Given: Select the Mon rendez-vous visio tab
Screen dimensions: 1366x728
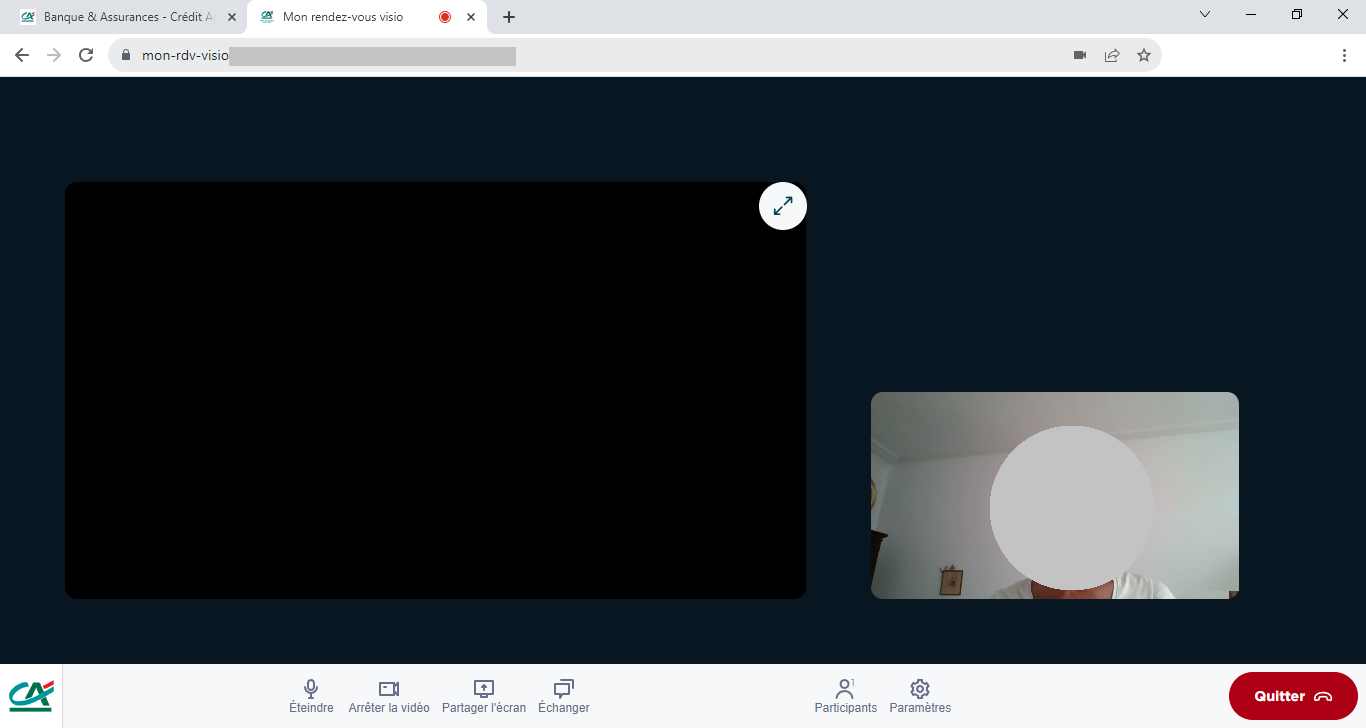Looking at the screenshot, I should 343,17.
